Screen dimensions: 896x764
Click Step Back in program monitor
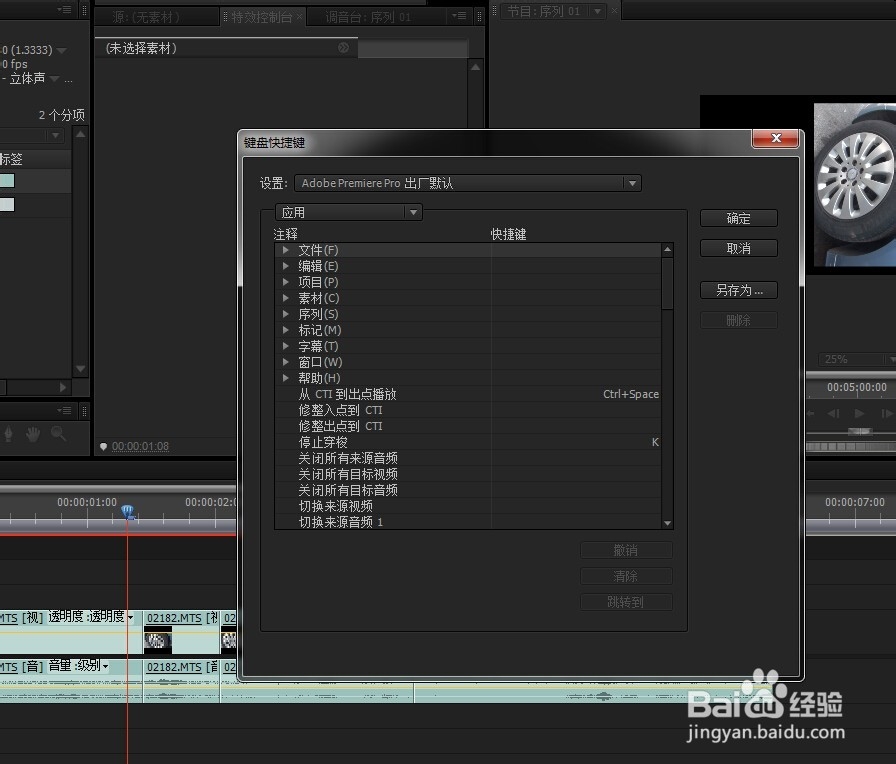click(834, 413)
